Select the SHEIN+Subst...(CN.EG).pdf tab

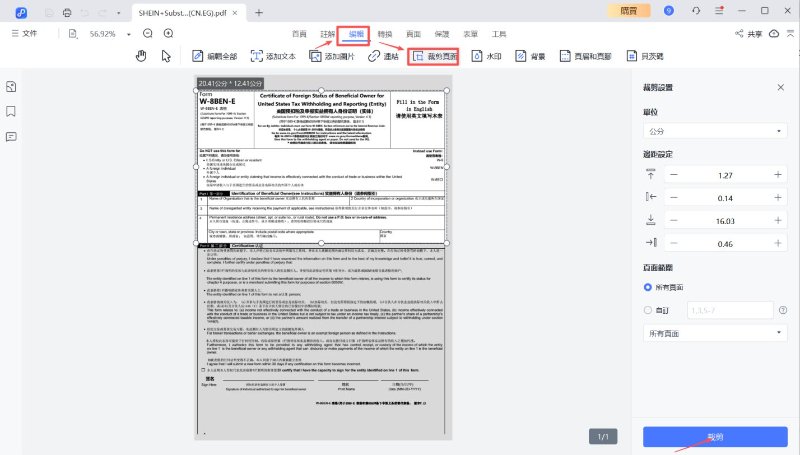click(x=182, y=13)
